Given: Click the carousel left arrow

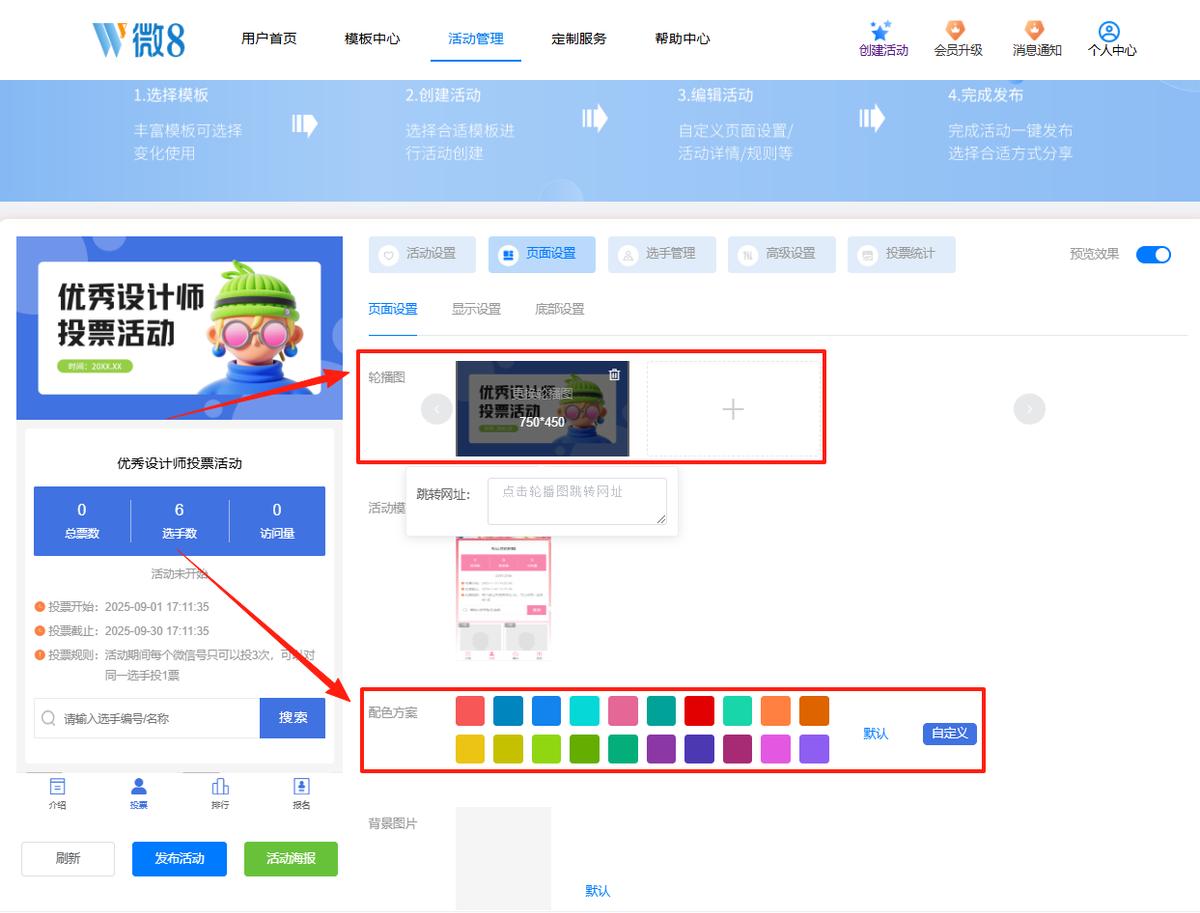Looking at the screenshot, I should pyautogui.click(x=437, y=408).
